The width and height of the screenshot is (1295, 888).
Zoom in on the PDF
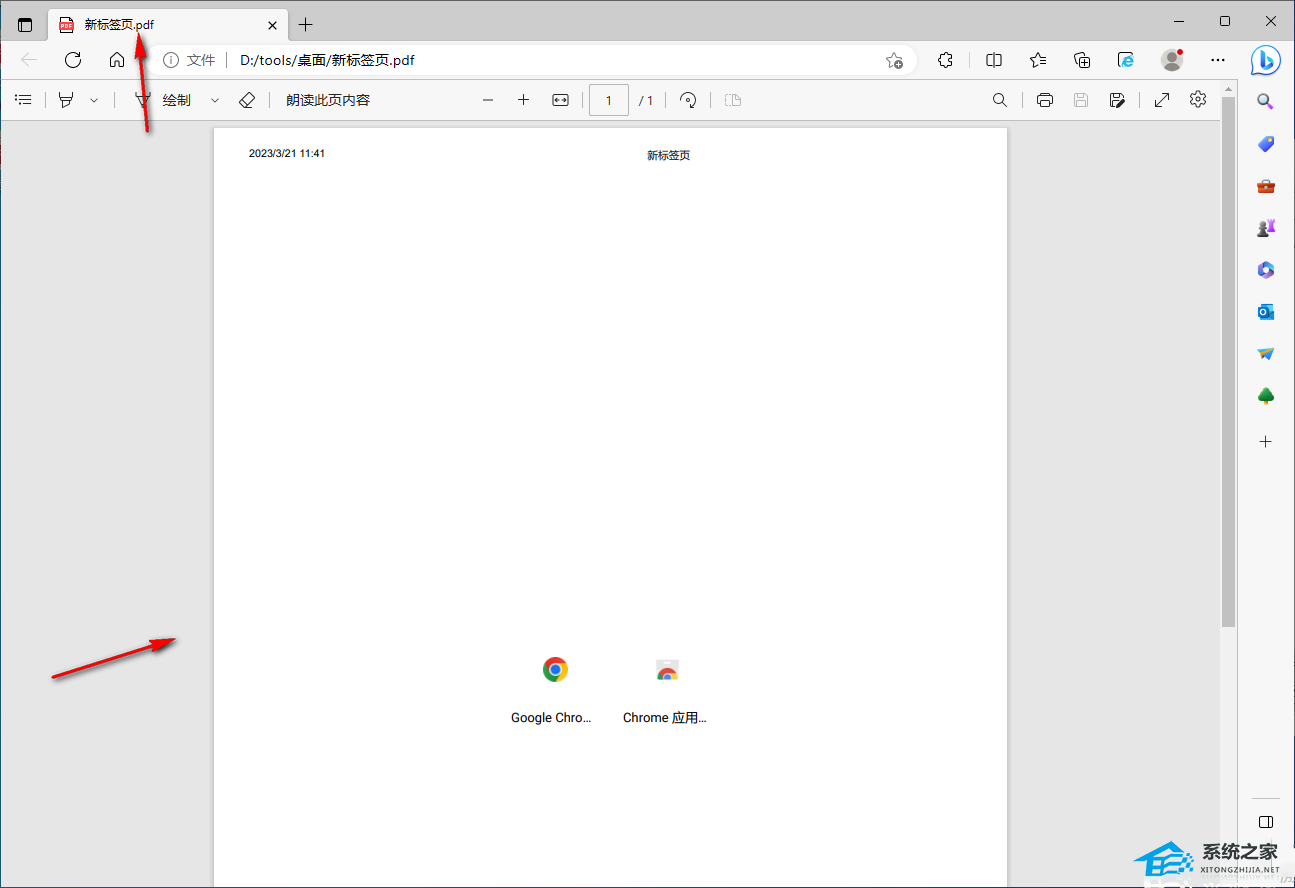point(523,100)
